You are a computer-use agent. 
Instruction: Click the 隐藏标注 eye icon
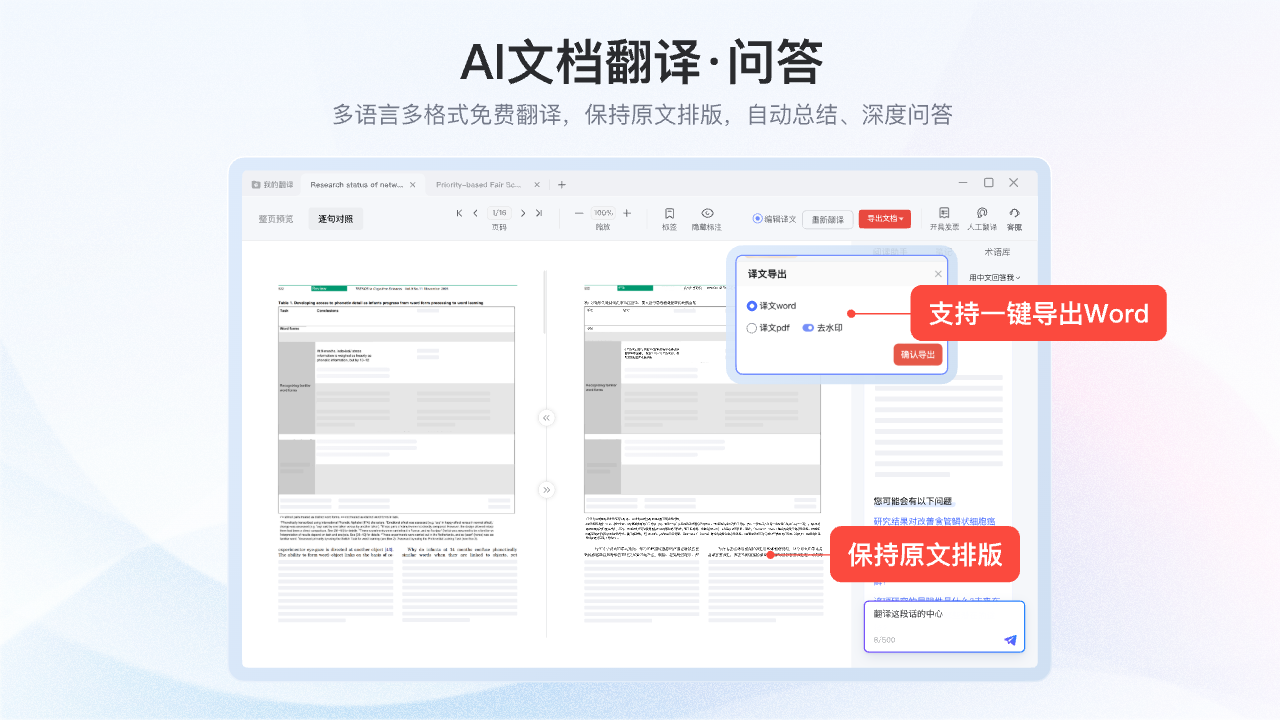(707, 212)
